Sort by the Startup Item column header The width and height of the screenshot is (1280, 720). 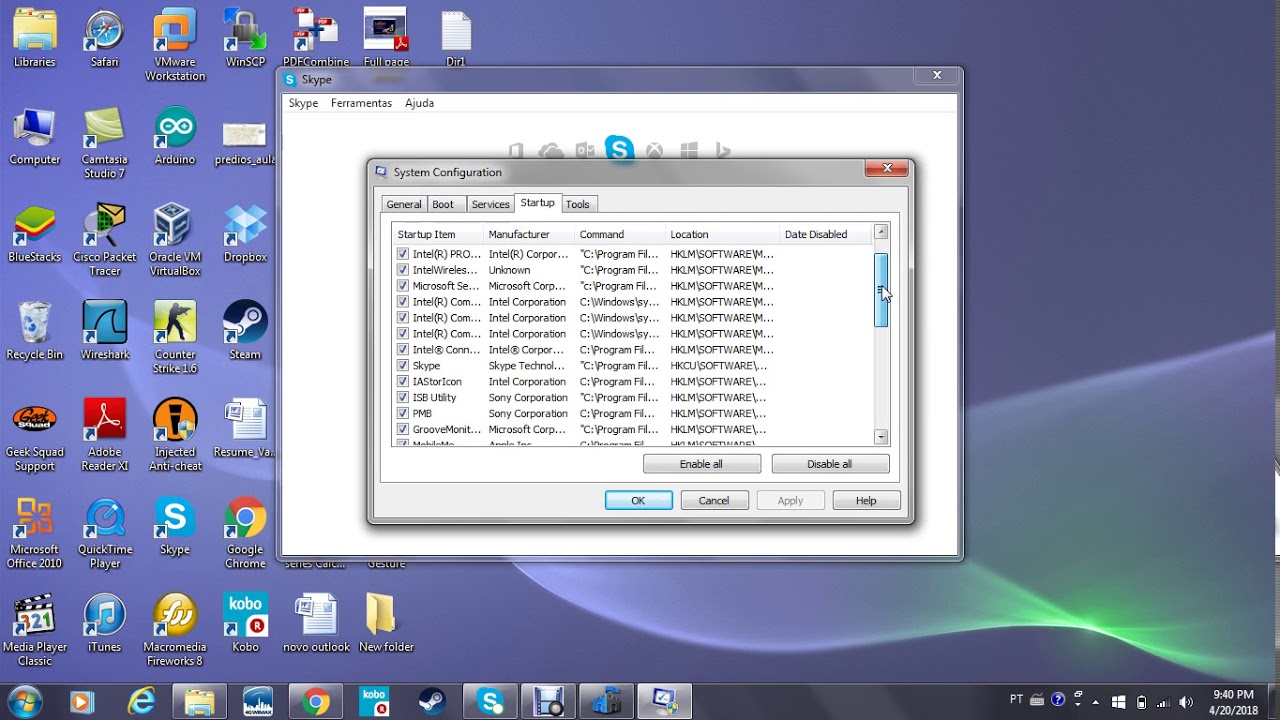click(x=438, y=234)
